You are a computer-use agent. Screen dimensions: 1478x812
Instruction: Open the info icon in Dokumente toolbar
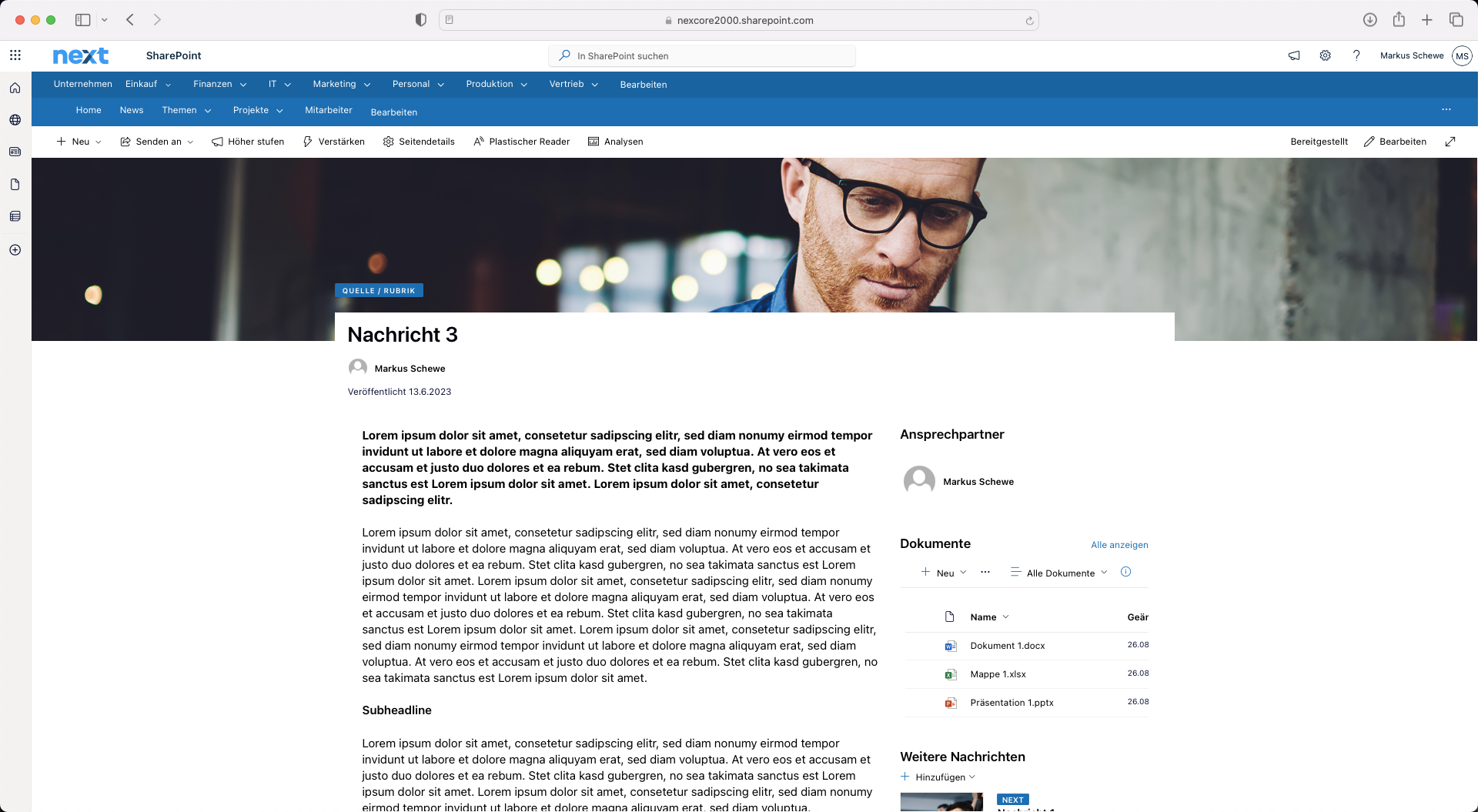pos(1125,572)
